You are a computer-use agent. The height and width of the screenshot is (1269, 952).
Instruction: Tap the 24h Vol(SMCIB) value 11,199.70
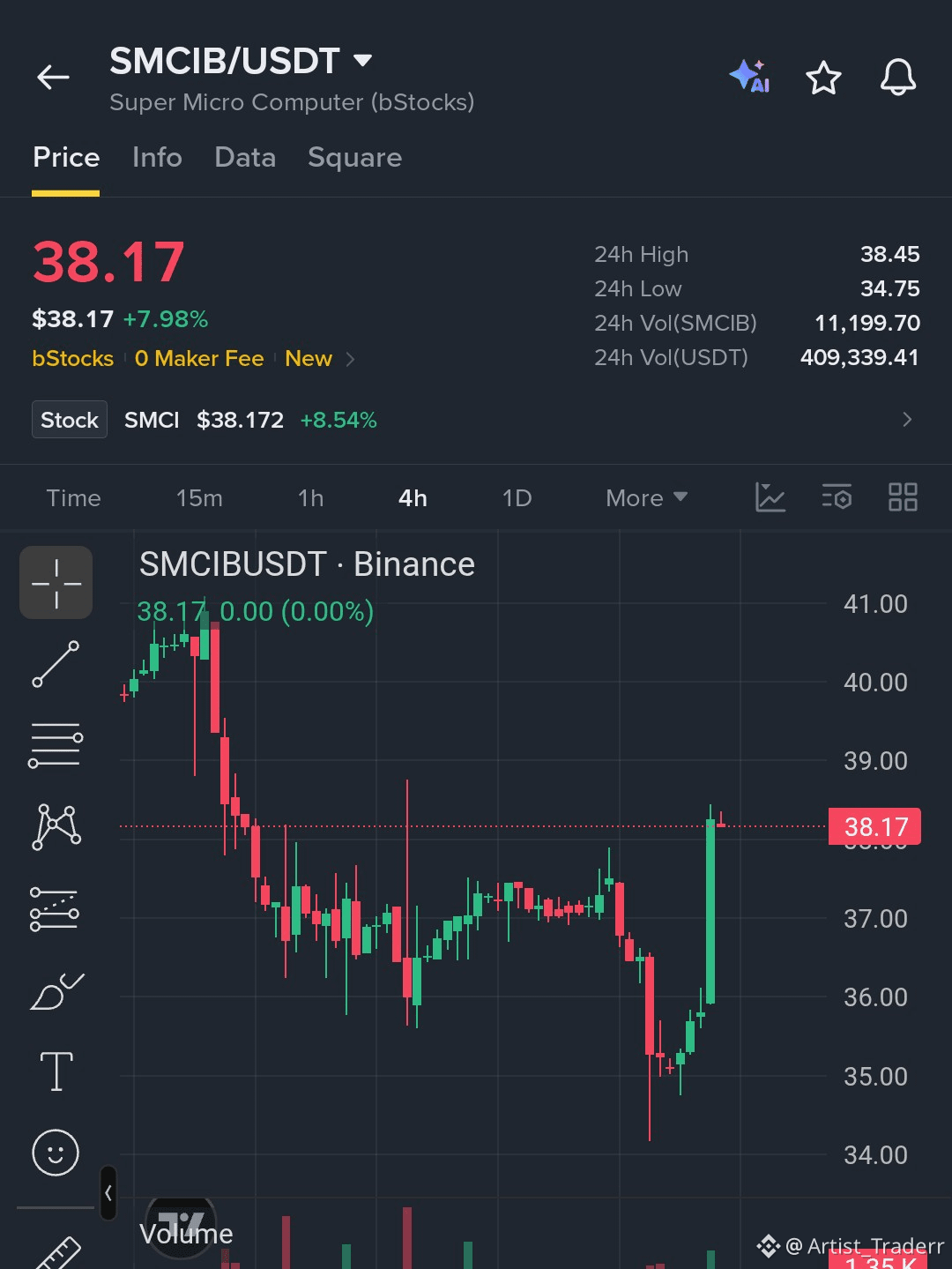click(x=867, y=324)
